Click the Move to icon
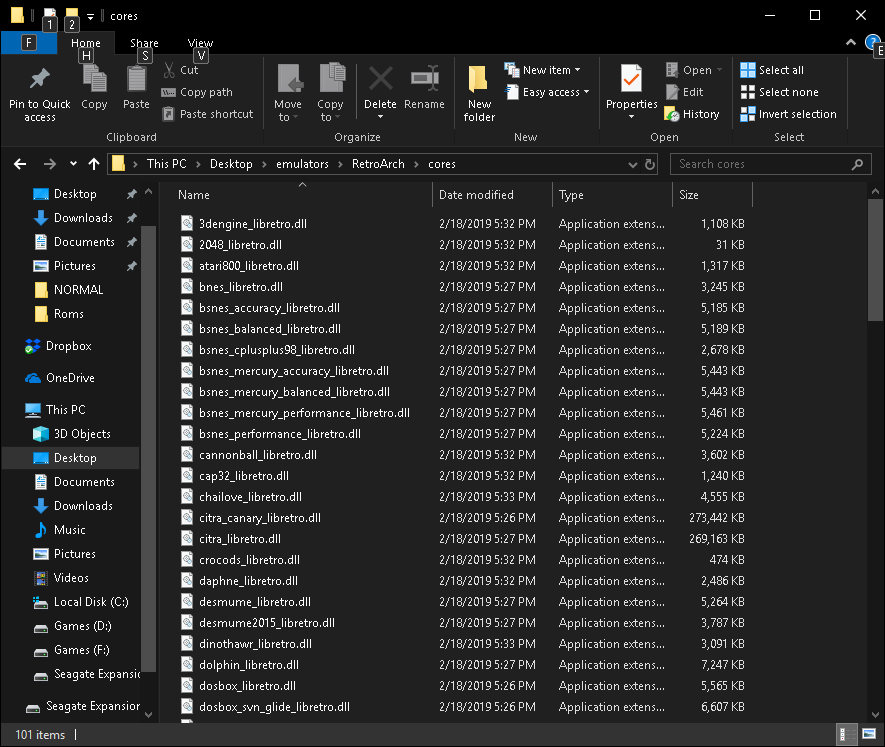Screen dimensions: 885x747 click(x=290, y=78)
